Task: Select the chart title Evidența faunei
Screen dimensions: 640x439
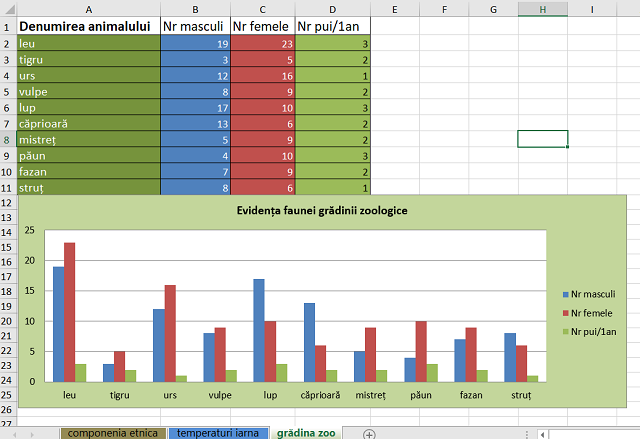Action: (x=321, y=211)
